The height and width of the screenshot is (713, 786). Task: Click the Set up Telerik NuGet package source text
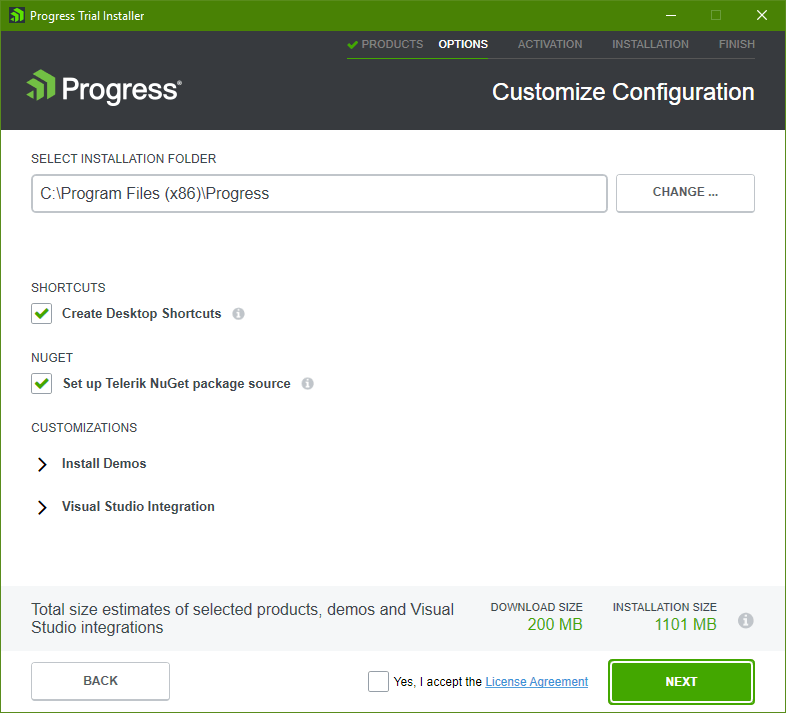(176, 384)
